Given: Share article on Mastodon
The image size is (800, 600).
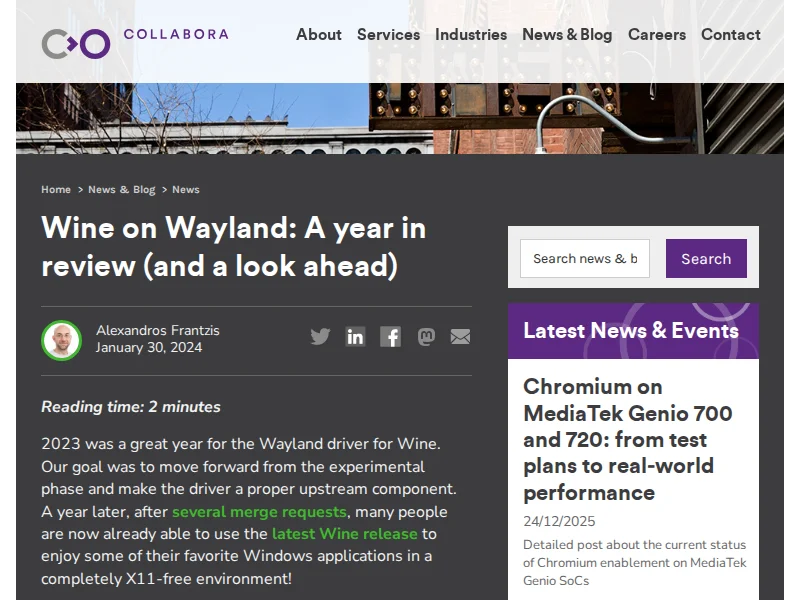Looking at the screenshot, I should coord(426,337).
